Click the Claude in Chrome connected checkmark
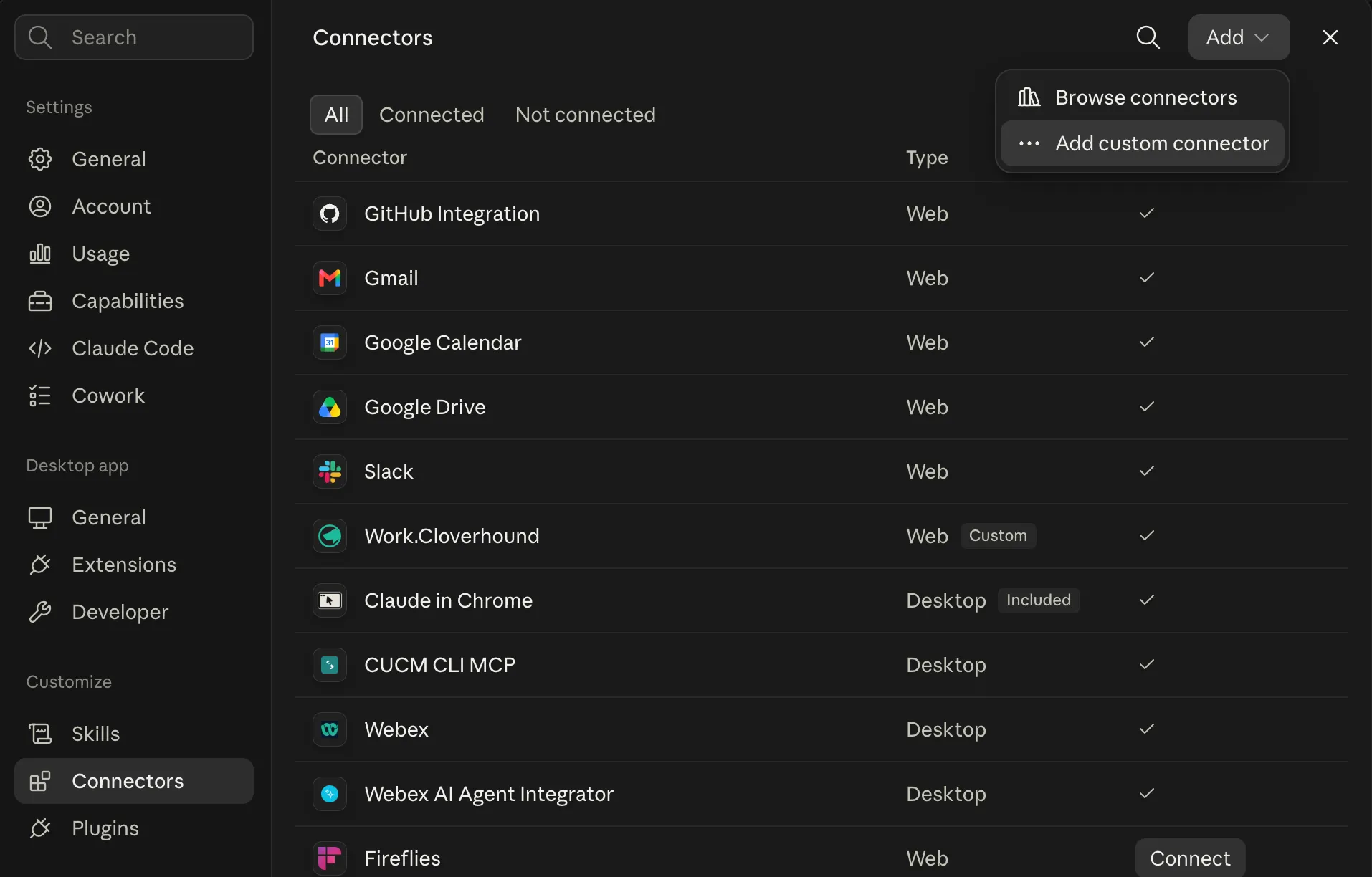This screenshot has height=877, width=1372. [1147, 600]
